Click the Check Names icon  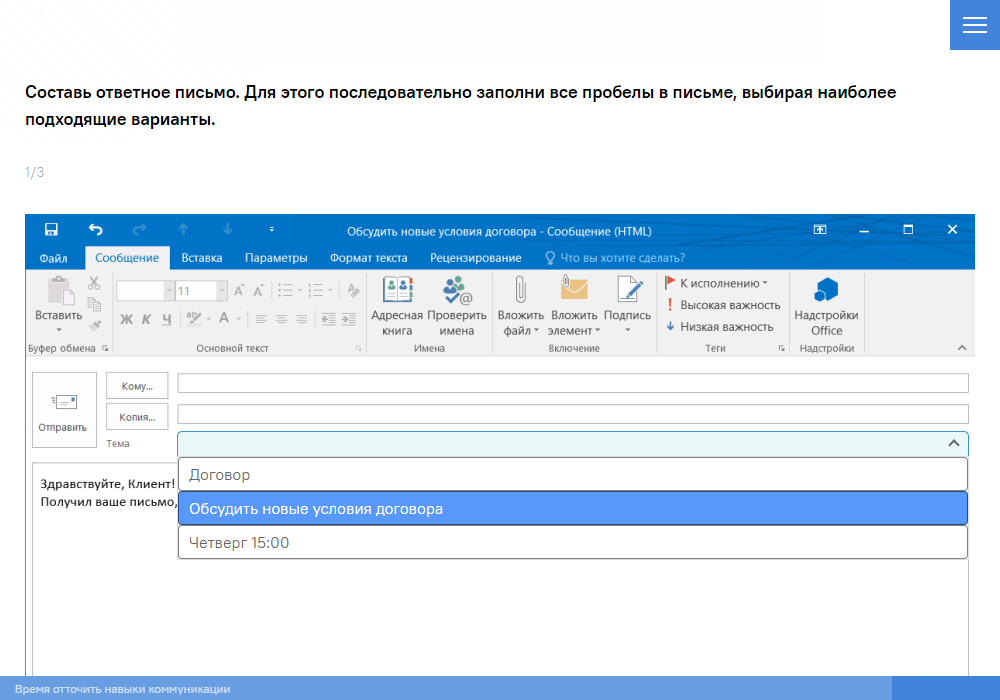pyautogui.click(x=457, y=291)
